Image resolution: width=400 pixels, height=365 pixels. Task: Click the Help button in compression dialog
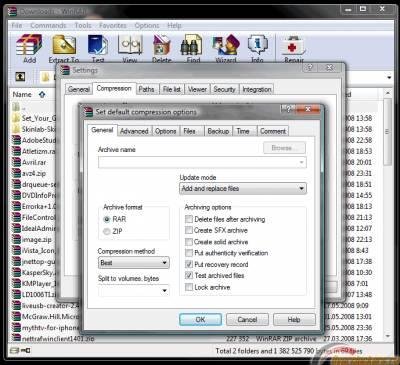(294, 320)
